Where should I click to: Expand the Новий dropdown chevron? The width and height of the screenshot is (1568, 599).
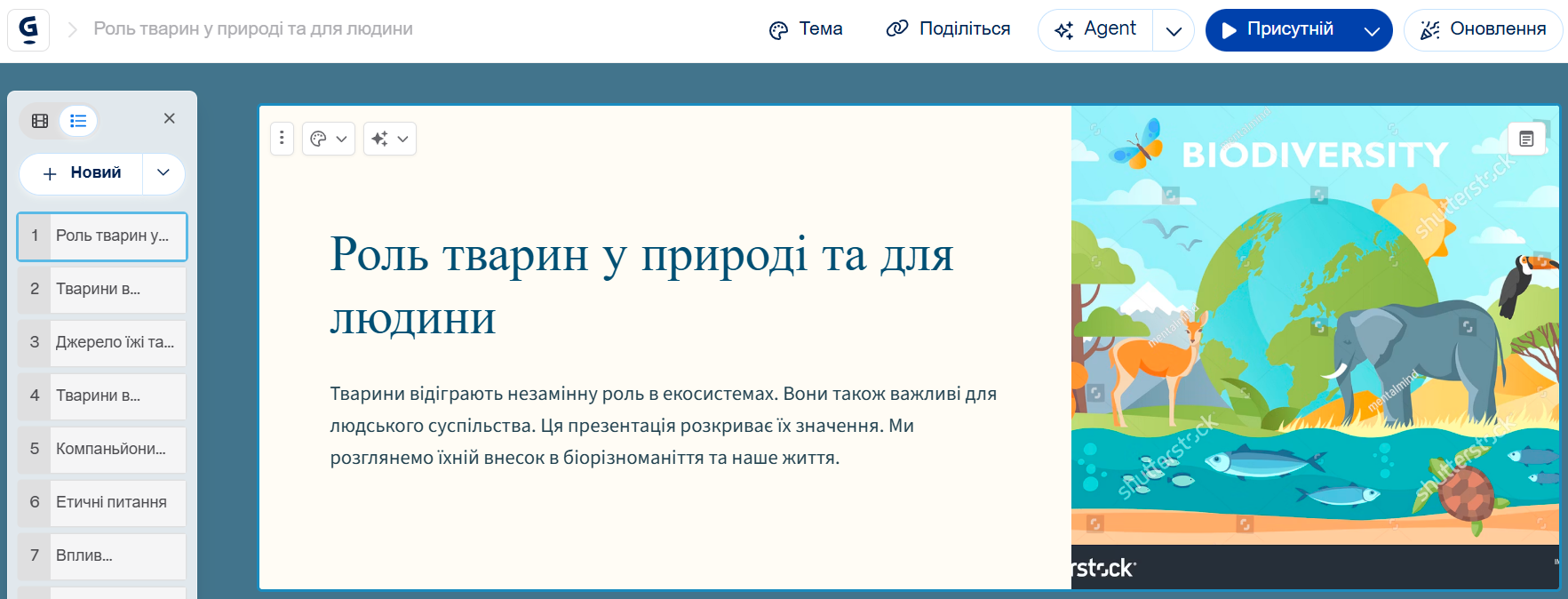(163, 173)
